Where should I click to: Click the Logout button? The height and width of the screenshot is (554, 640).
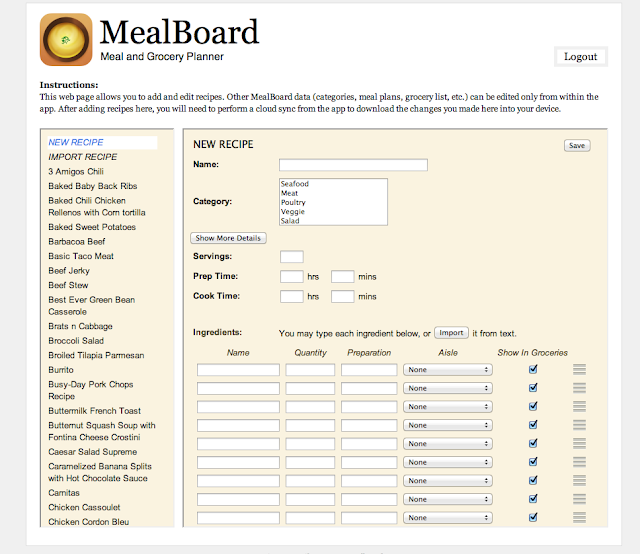pyautogui.click(x=580, y=56)
